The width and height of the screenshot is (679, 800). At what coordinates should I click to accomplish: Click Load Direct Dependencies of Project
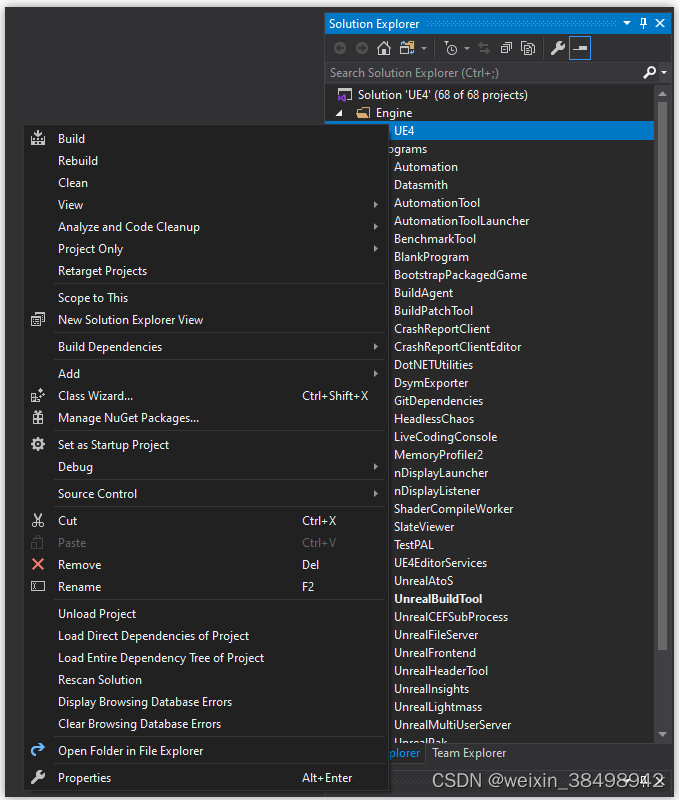[x=206, y=636]
